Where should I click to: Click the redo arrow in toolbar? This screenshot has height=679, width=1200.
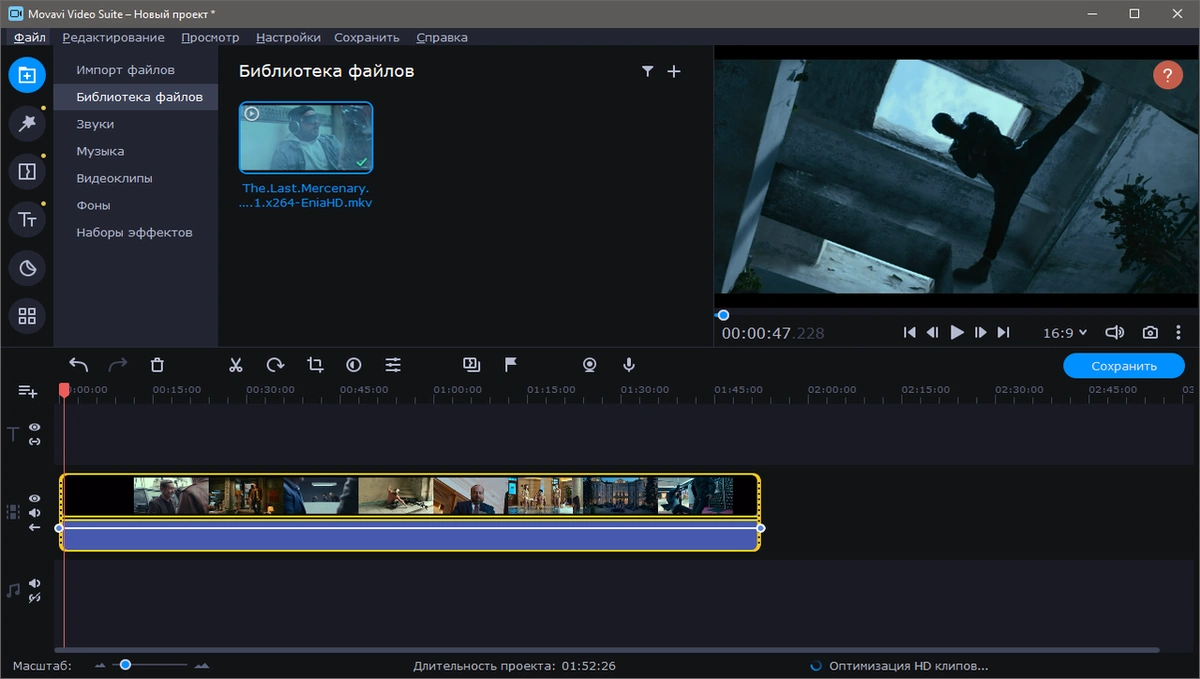[118, 365]
